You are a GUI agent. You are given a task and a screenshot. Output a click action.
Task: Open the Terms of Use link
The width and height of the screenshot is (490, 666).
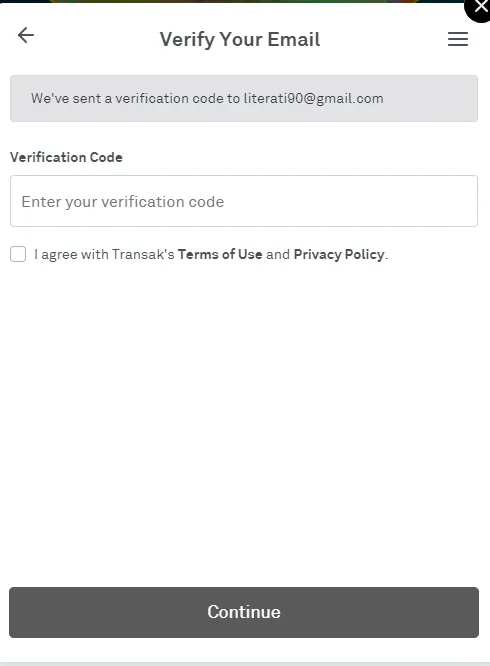[220, 254]
